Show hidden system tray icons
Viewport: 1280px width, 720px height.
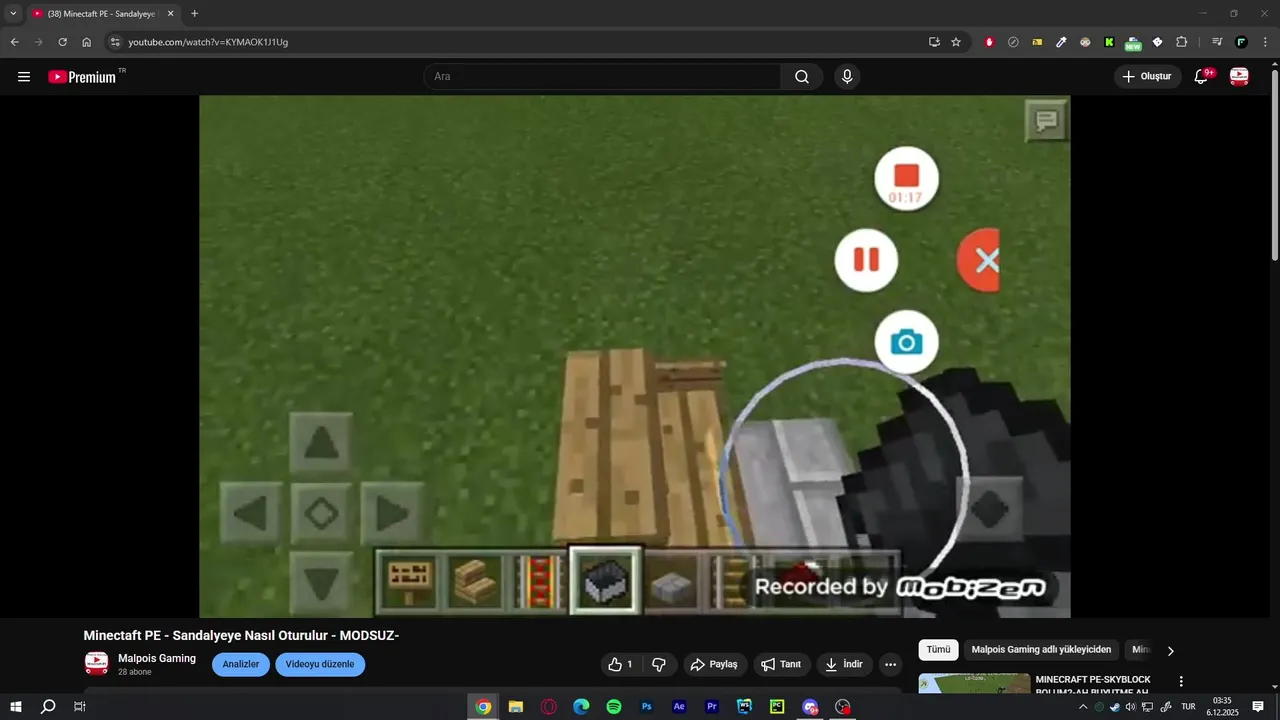point(1083,707)
